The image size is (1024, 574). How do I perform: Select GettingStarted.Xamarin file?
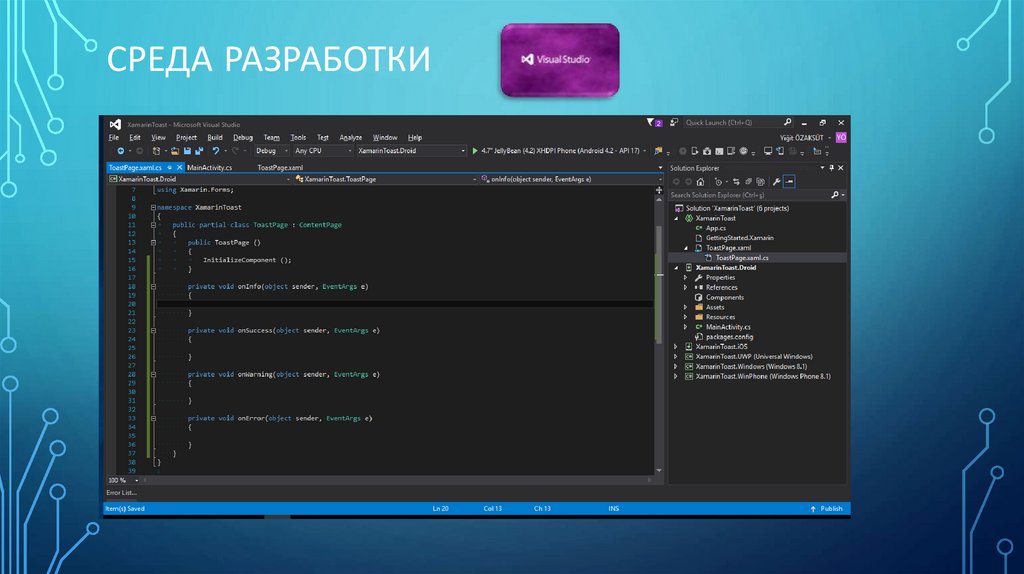click(x=739, y=238)
